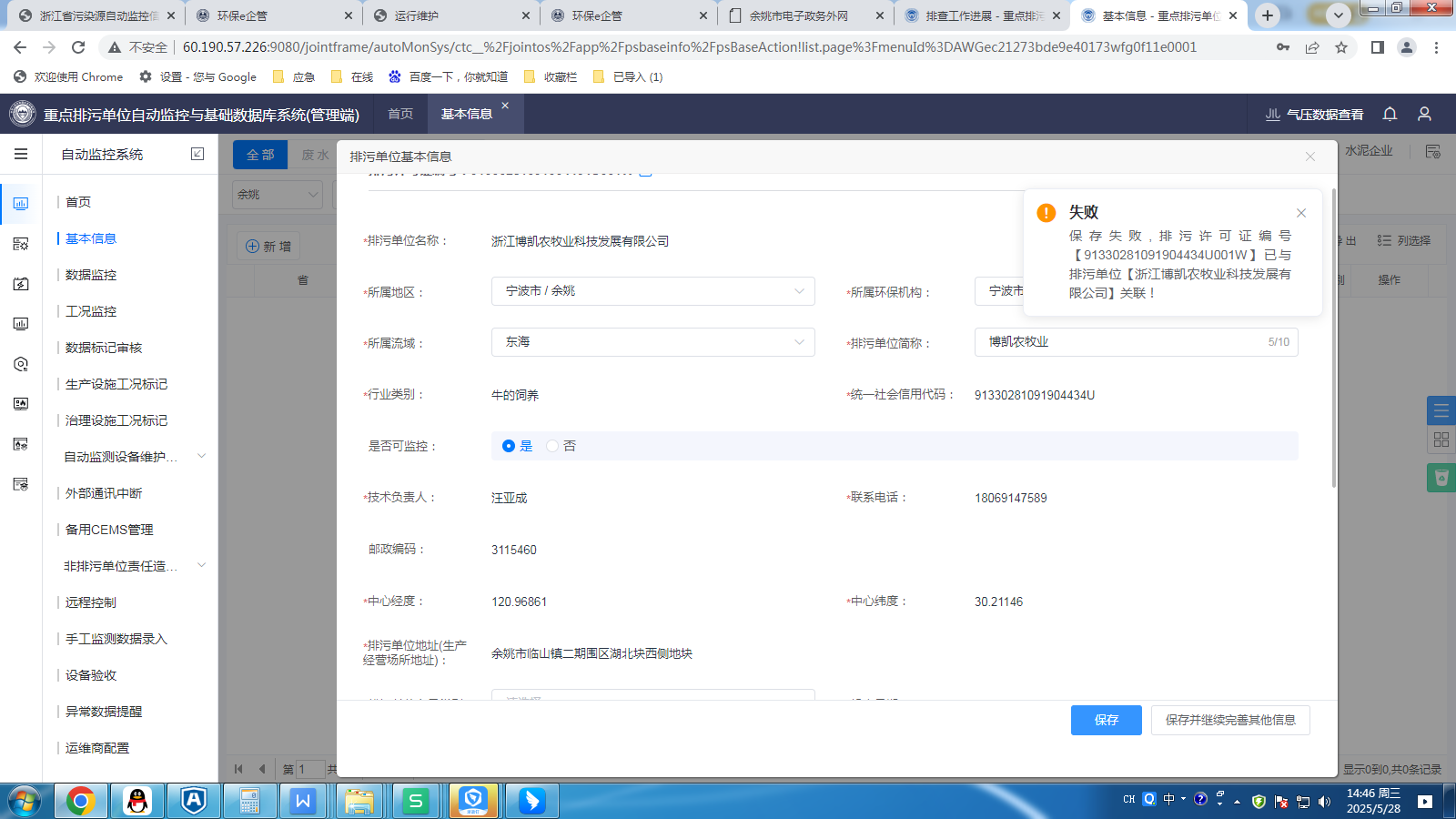This screenshot has height=819, width=1456.
Task: Open the password key icon in address bar
Action: click(1283, 47)
